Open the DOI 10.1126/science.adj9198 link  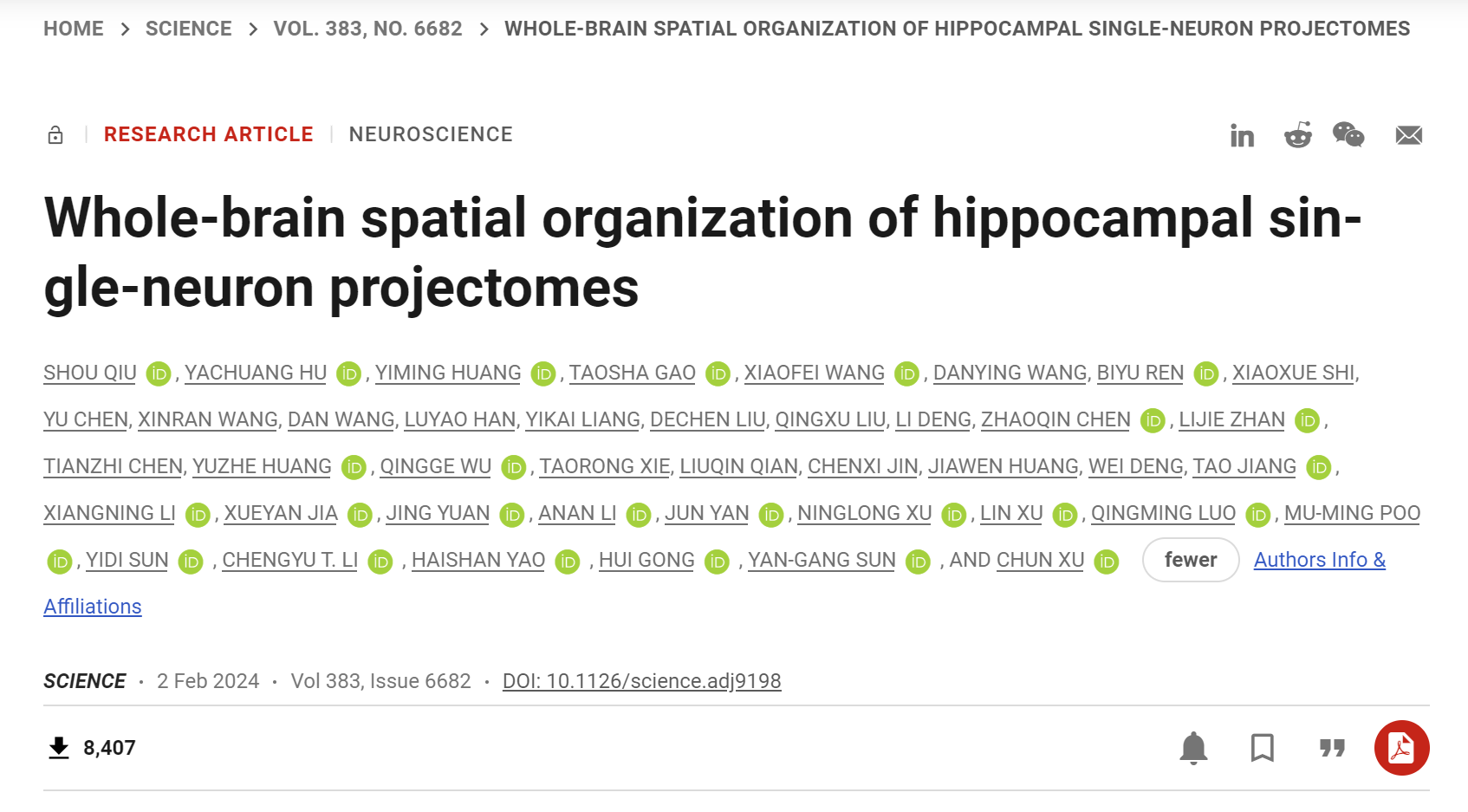(642, 681)
